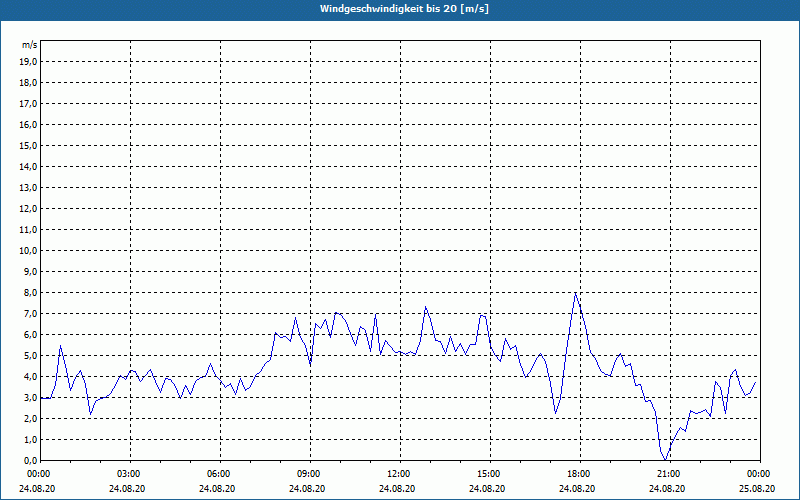800x500 pixels.
Task: Select the 9,0 y-axis value
Action: pyautogui.click(x=31, y=271)
